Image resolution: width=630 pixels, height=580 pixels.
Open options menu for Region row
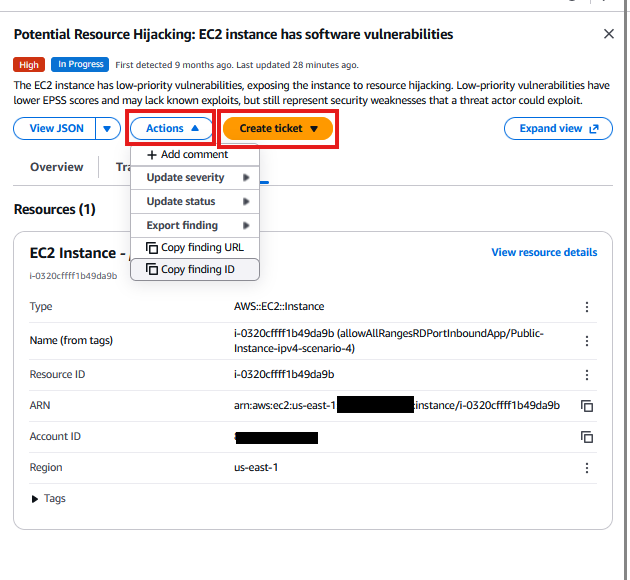[587, 468]
